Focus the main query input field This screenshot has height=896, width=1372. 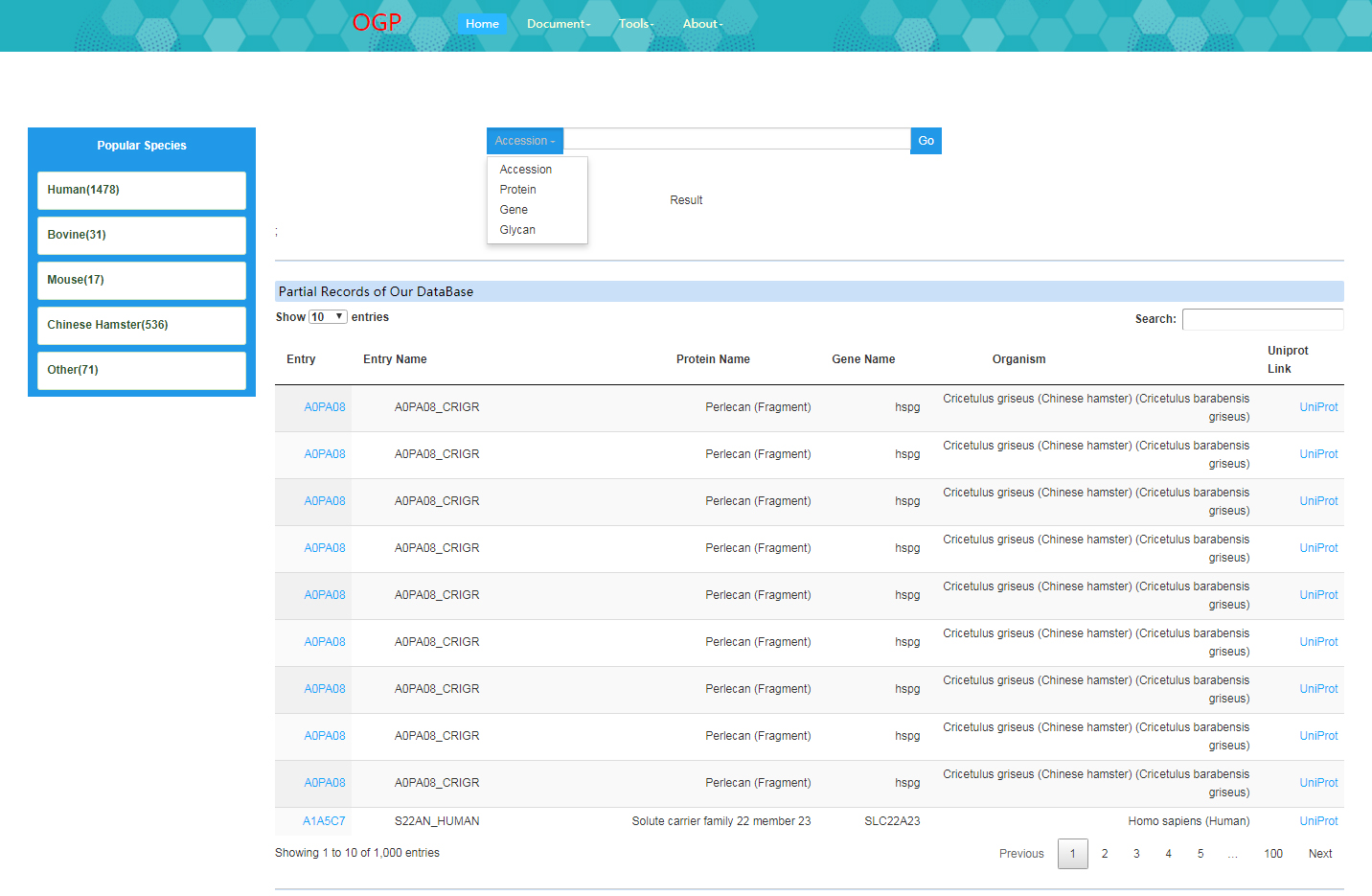click(737, 139)
